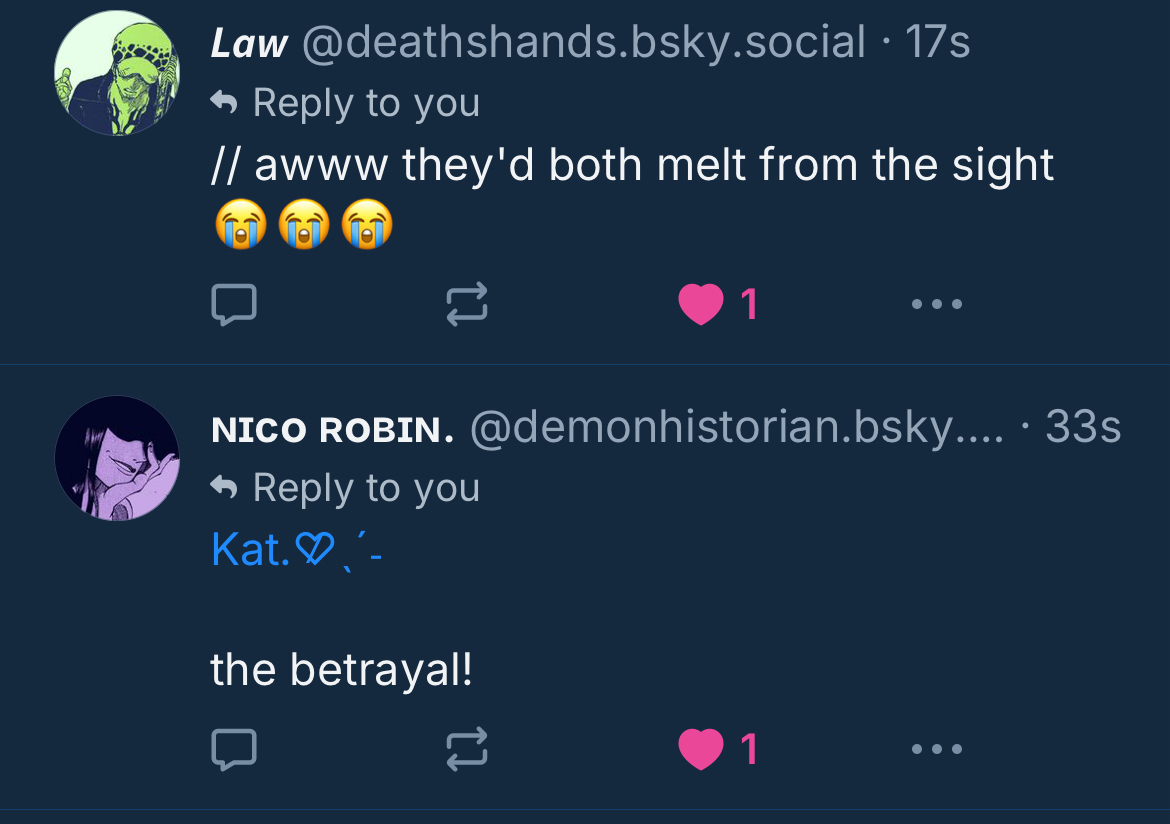Open the @deathshands.bsky.social handle

pos(583,43)
